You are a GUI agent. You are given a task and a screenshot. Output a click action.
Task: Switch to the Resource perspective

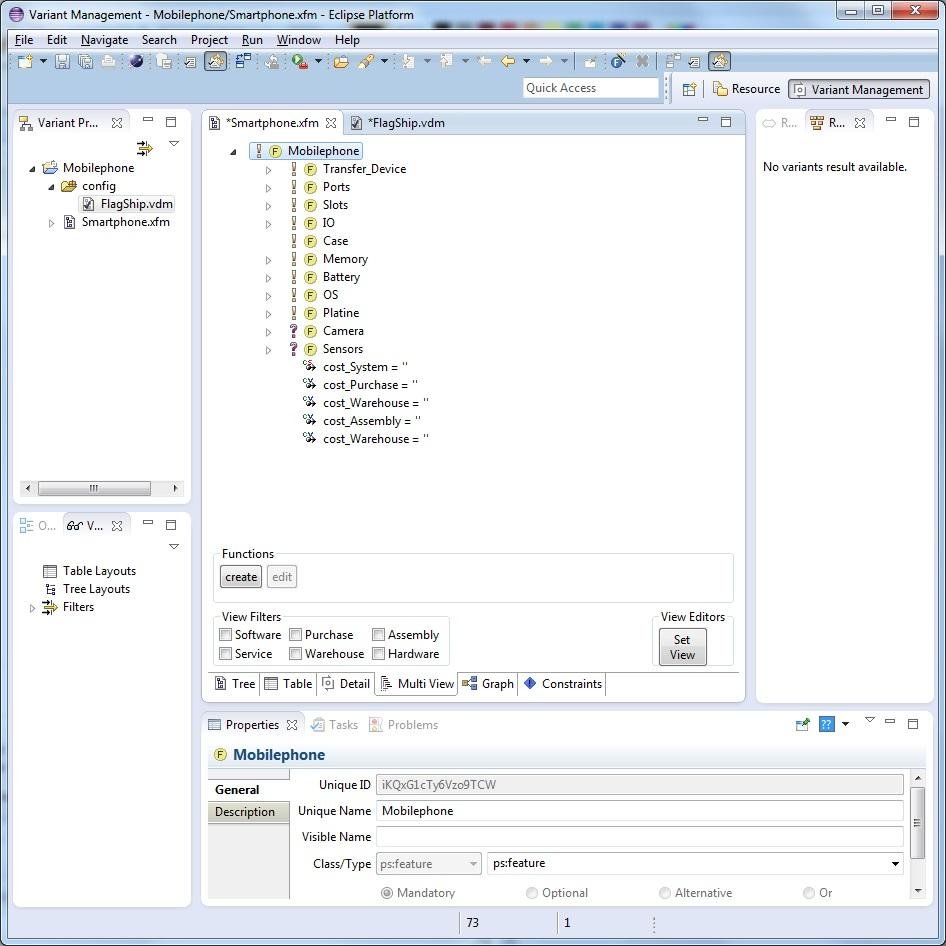[x=746, y=89]
